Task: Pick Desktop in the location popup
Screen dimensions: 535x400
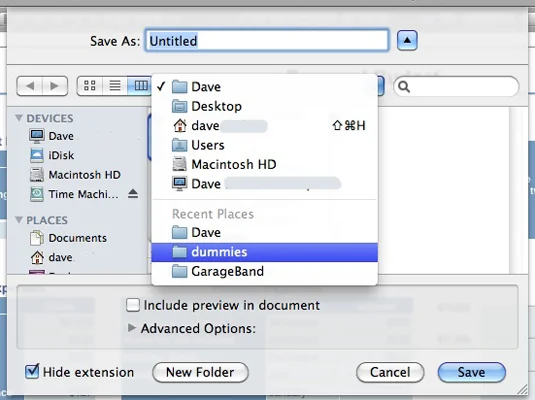Action: point(264,106)
